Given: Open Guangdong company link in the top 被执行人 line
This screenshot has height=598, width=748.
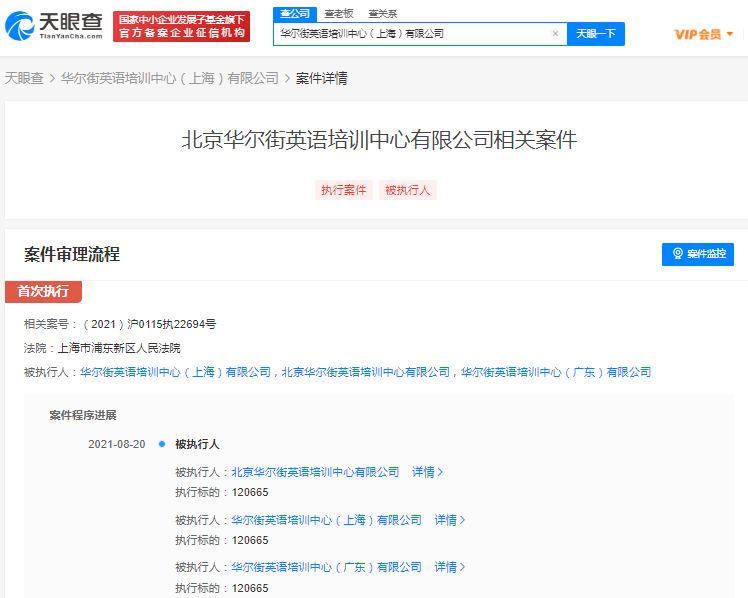Looking at the screenshot, I should pos(556,372).
